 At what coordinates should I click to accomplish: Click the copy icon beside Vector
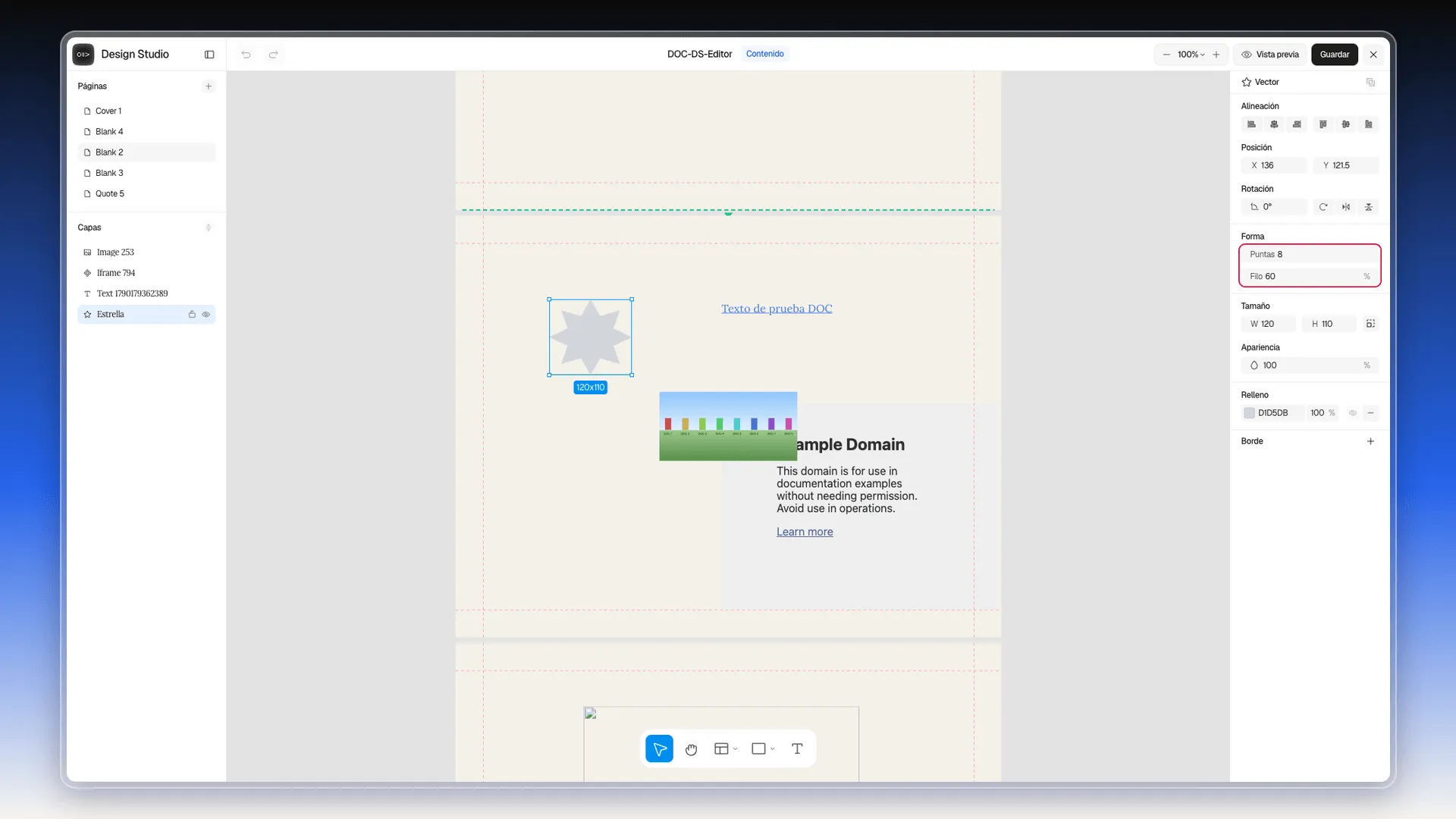1370,82
